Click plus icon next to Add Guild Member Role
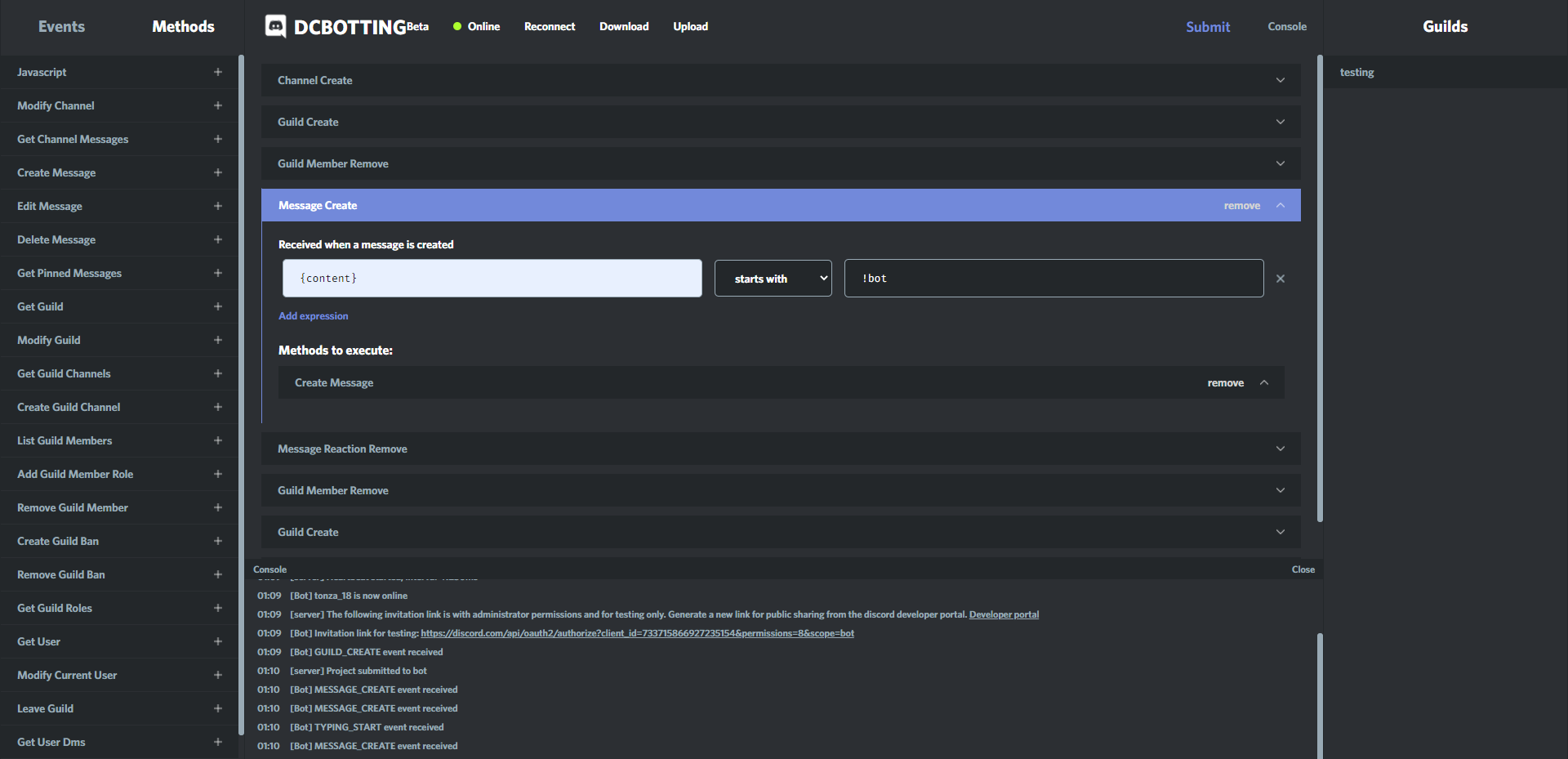 point(218,474)
